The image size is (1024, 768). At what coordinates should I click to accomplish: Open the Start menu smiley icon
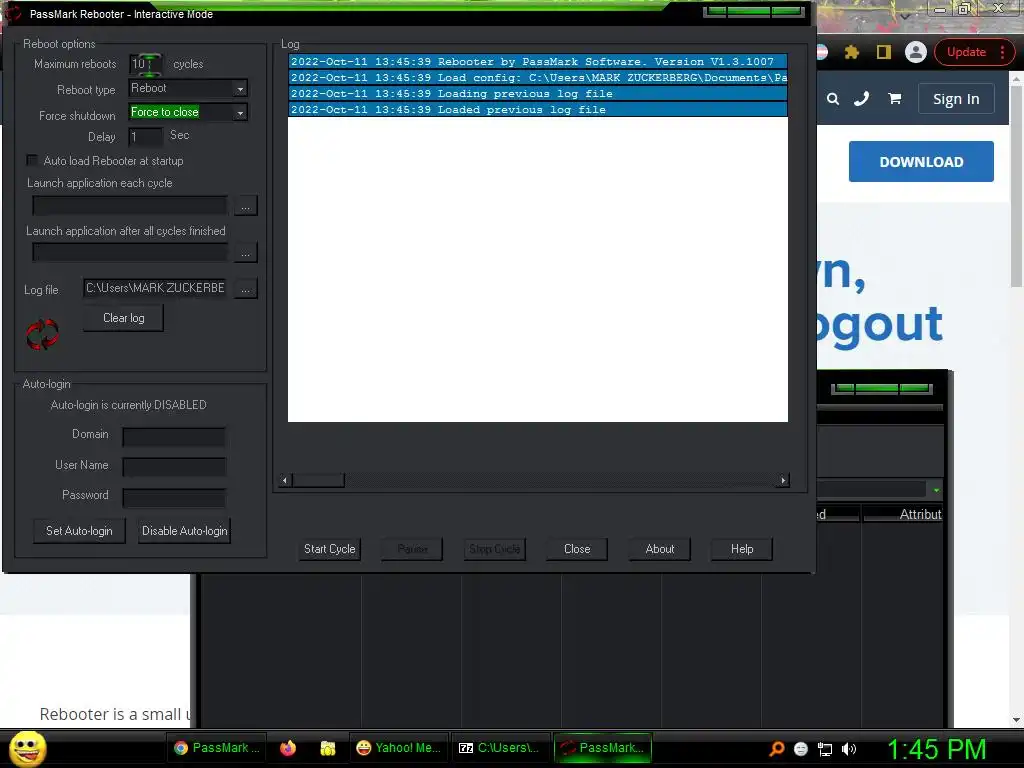27,748
